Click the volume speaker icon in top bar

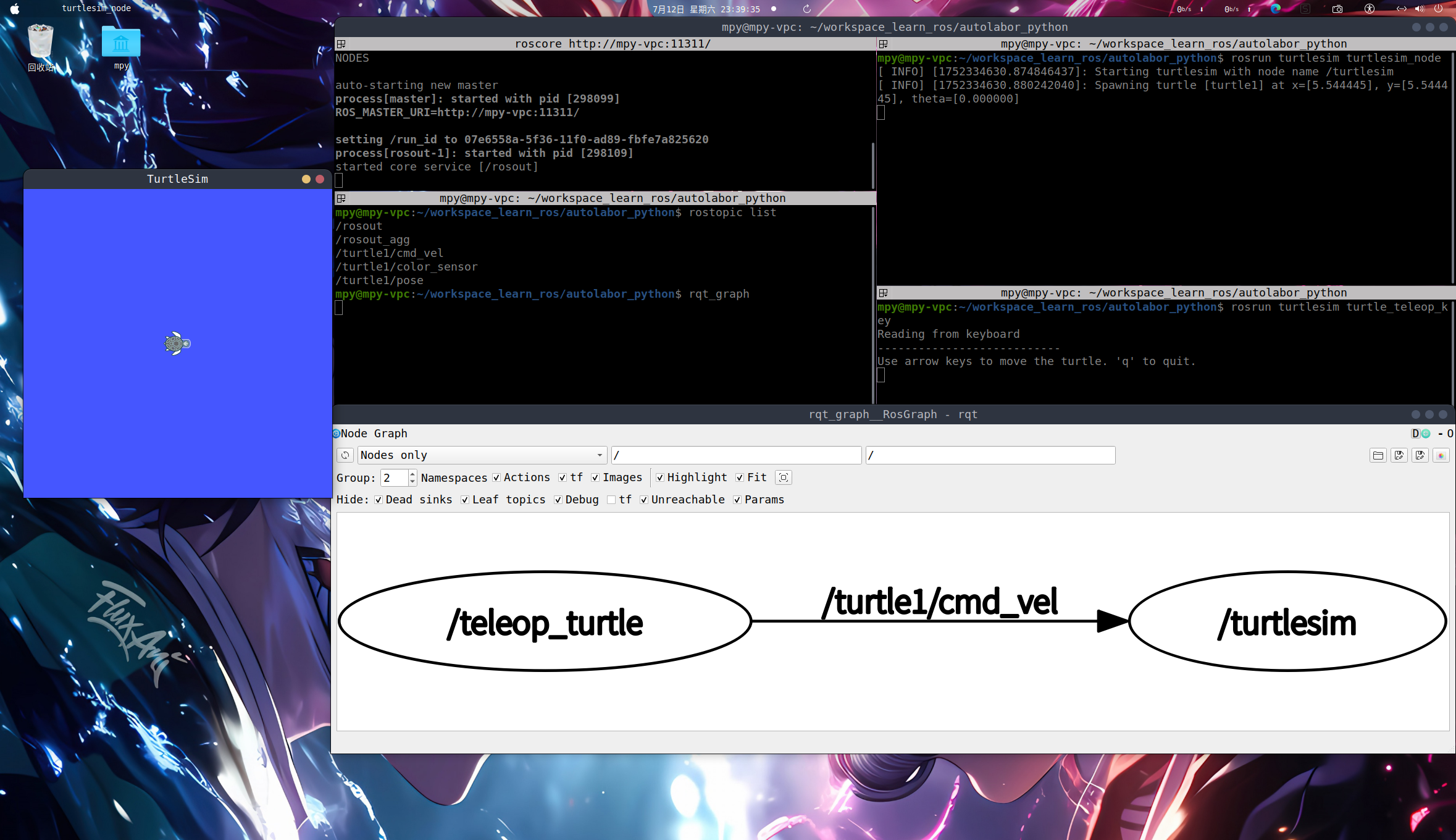tap(1420, 9)
